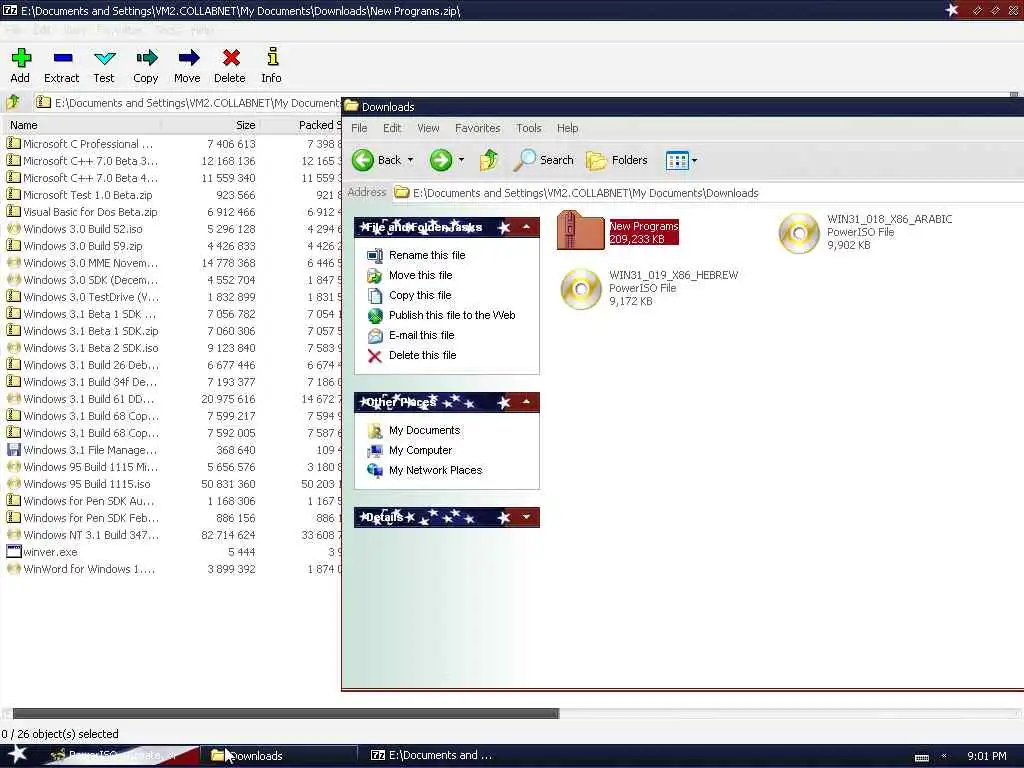Open the View menu in Downloads window
Image resolution: width=1024 pixels, height=768 pixels.
(x=428, y=128)
